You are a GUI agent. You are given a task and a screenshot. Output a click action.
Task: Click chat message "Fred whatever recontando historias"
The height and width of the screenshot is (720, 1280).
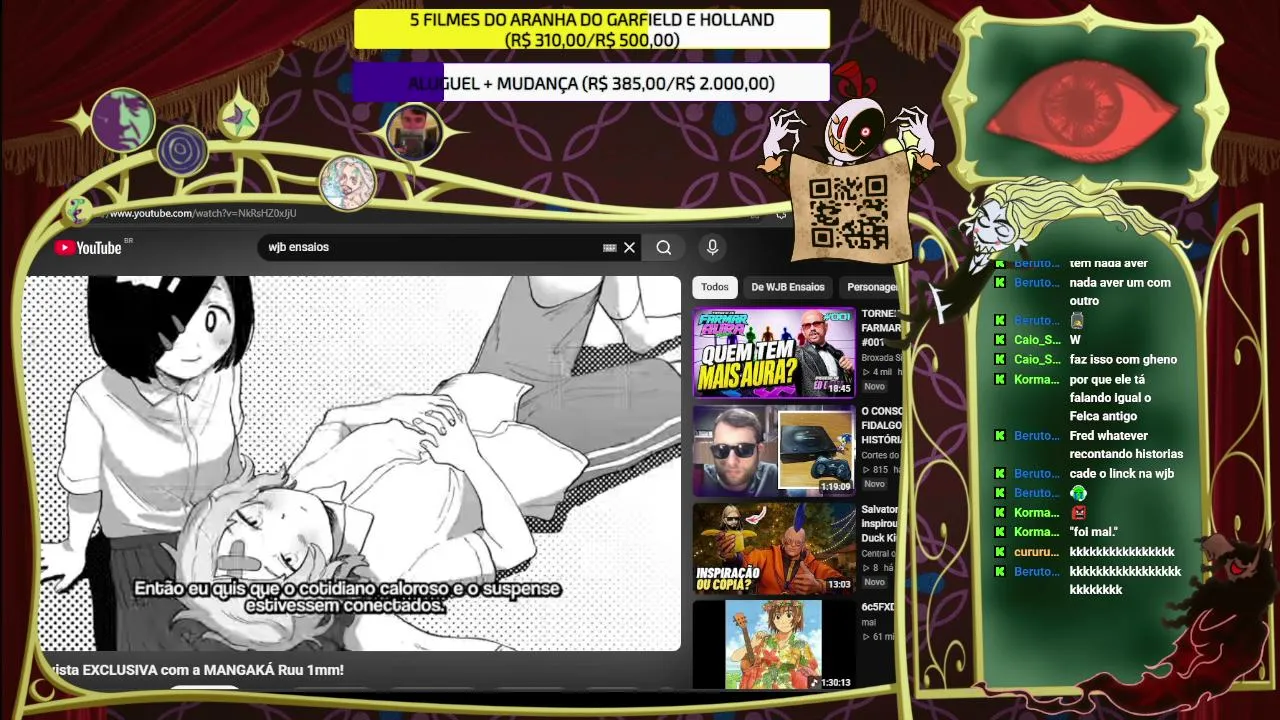pos(1126,445)
